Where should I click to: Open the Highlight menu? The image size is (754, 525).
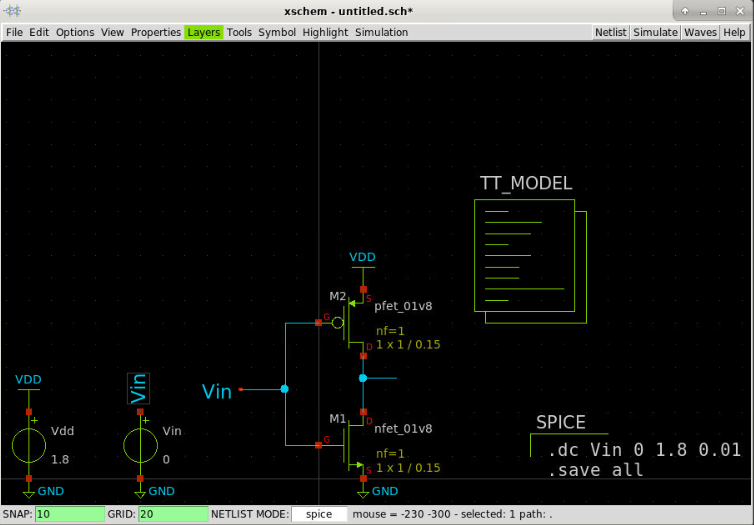(325, 32)
